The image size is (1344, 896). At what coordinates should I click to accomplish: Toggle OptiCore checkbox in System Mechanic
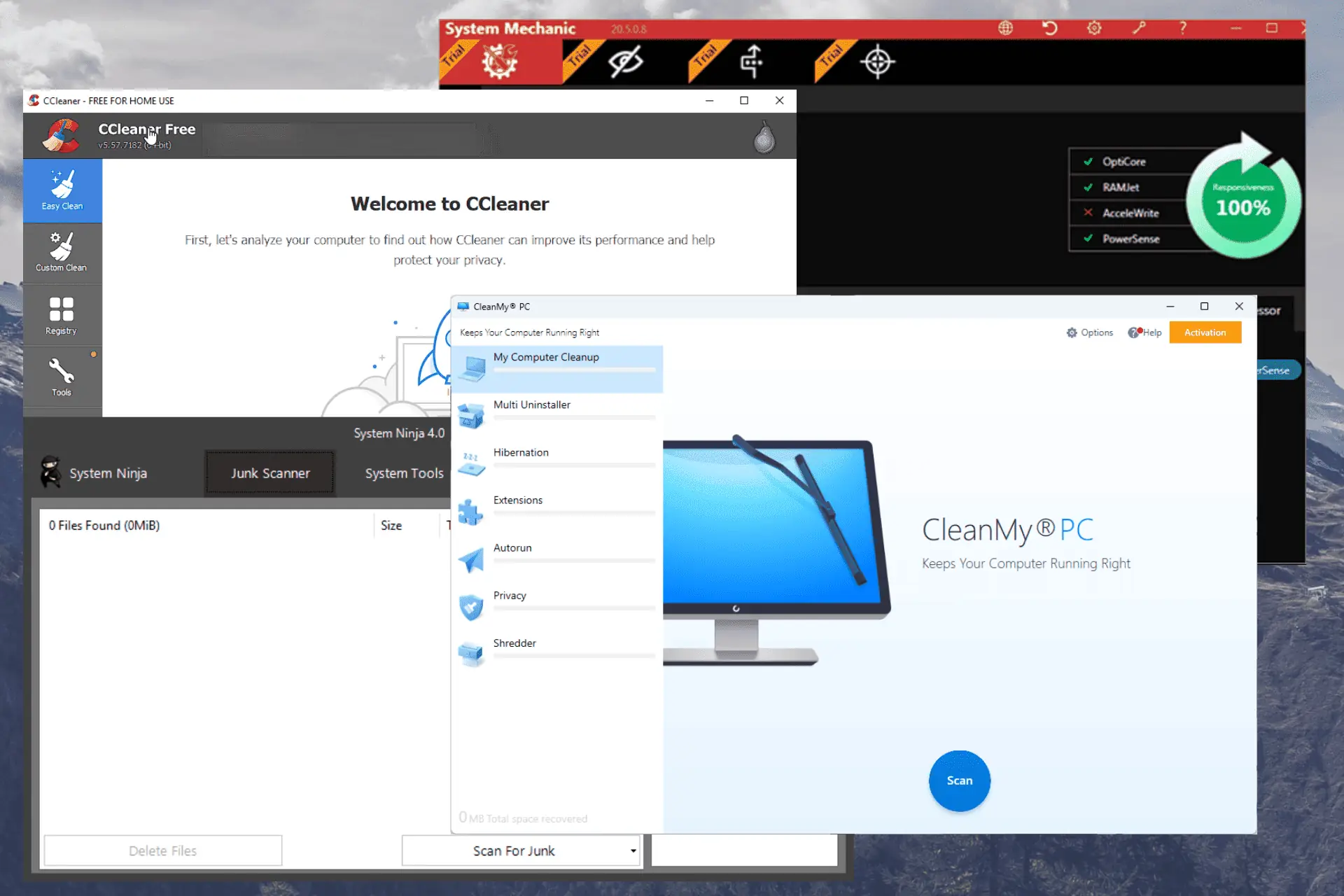pyautogui.click(x=1087, y=161)
